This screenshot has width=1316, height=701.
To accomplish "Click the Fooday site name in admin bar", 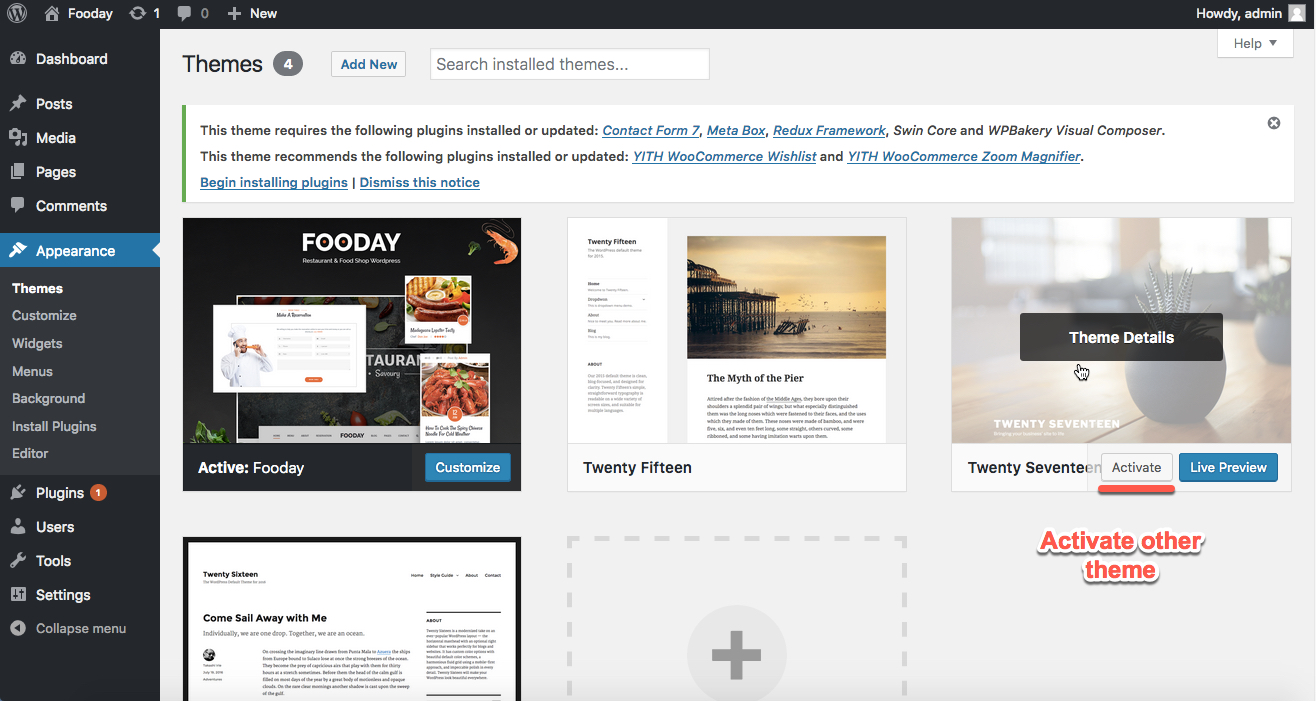I will (90, 13).
